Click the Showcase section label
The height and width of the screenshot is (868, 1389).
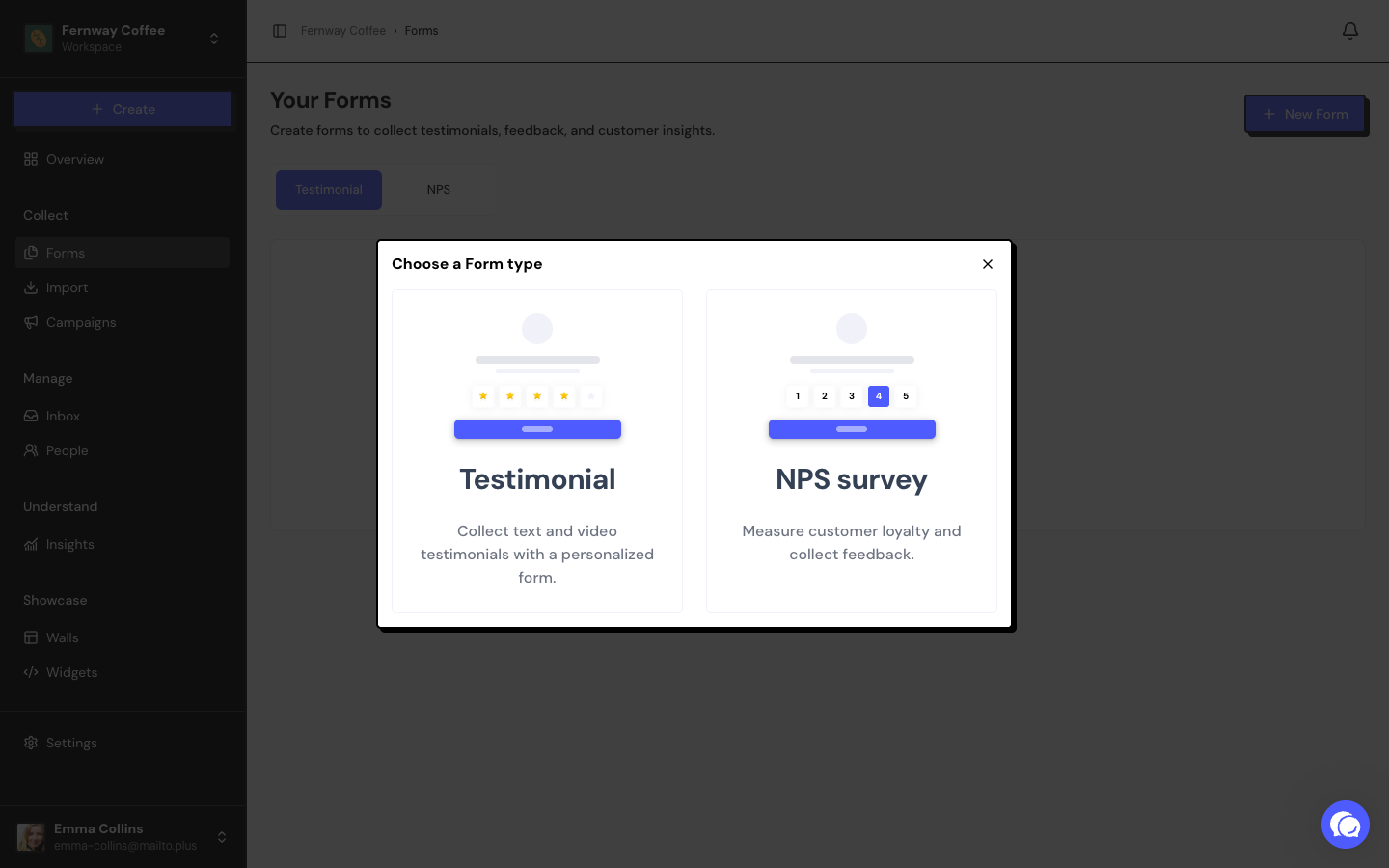(55, 600)
